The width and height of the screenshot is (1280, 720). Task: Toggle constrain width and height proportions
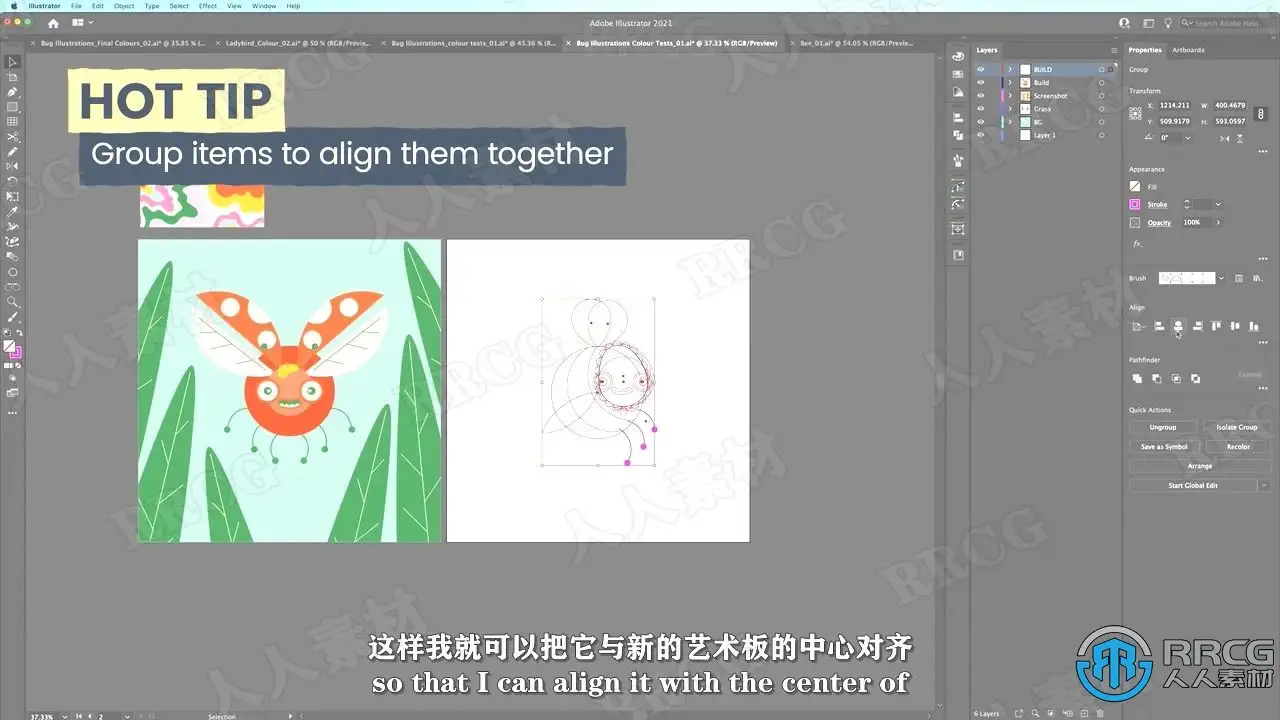pyautogui.click(x=1259, y=114)
